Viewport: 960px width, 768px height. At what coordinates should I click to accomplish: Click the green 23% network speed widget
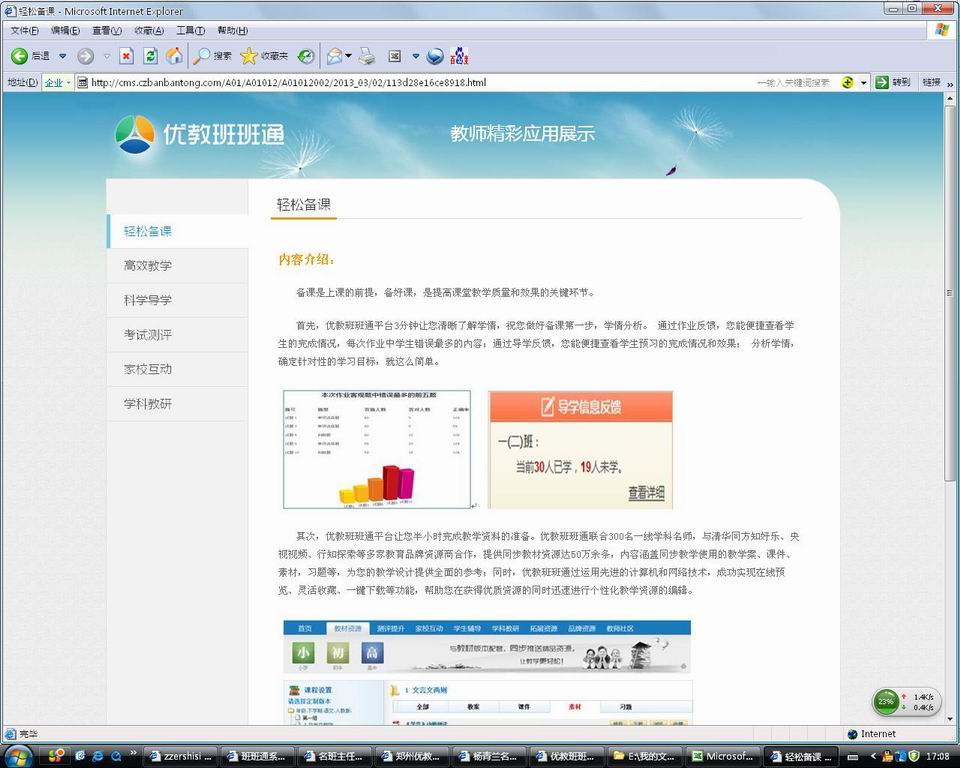click(906, 702)
